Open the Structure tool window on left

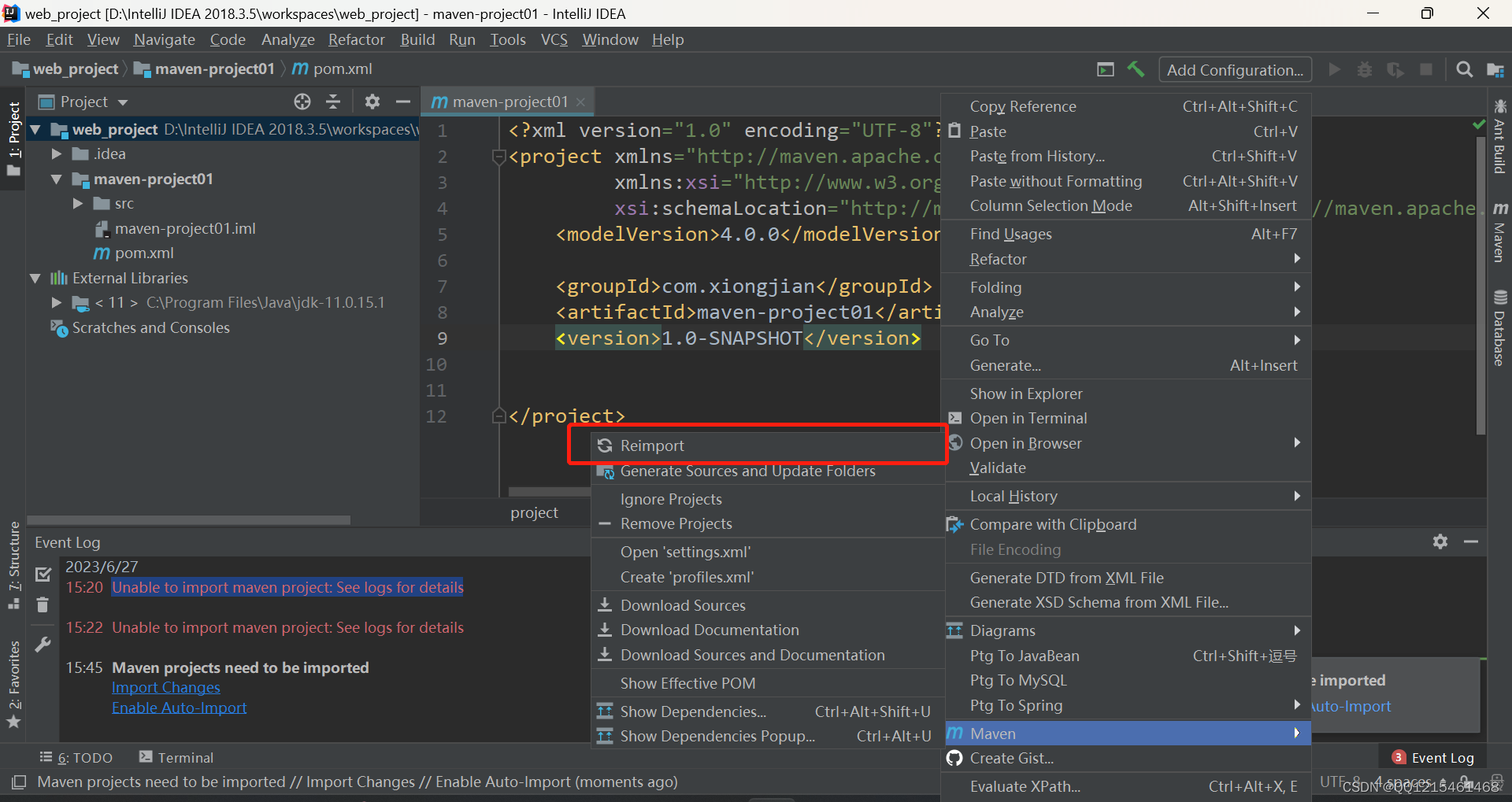tap(13, 565)
